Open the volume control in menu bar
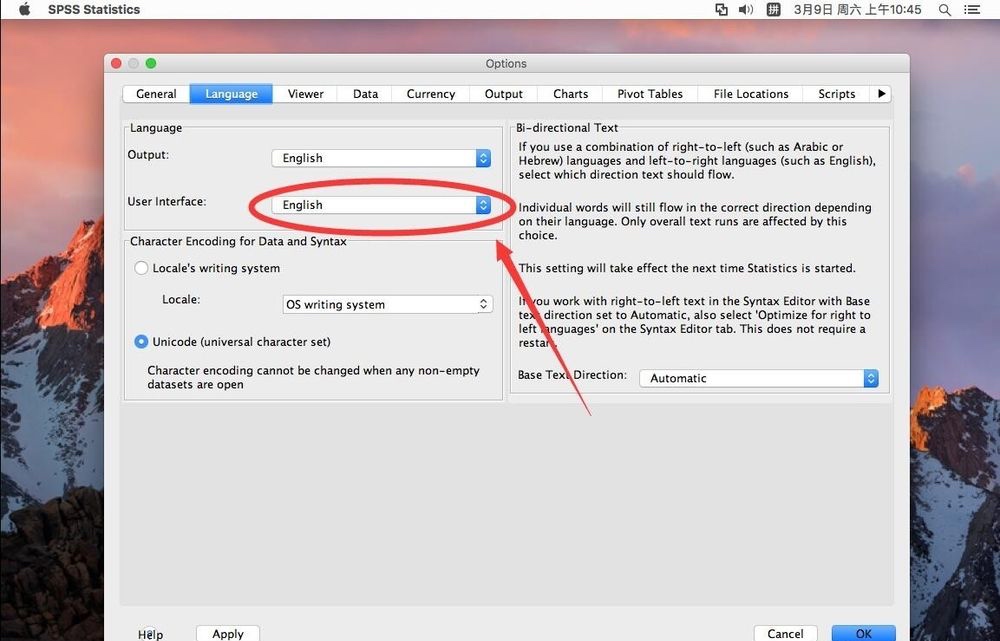Image resolution: width=1000 pixels, height=641 pixels. pos(746,10)
